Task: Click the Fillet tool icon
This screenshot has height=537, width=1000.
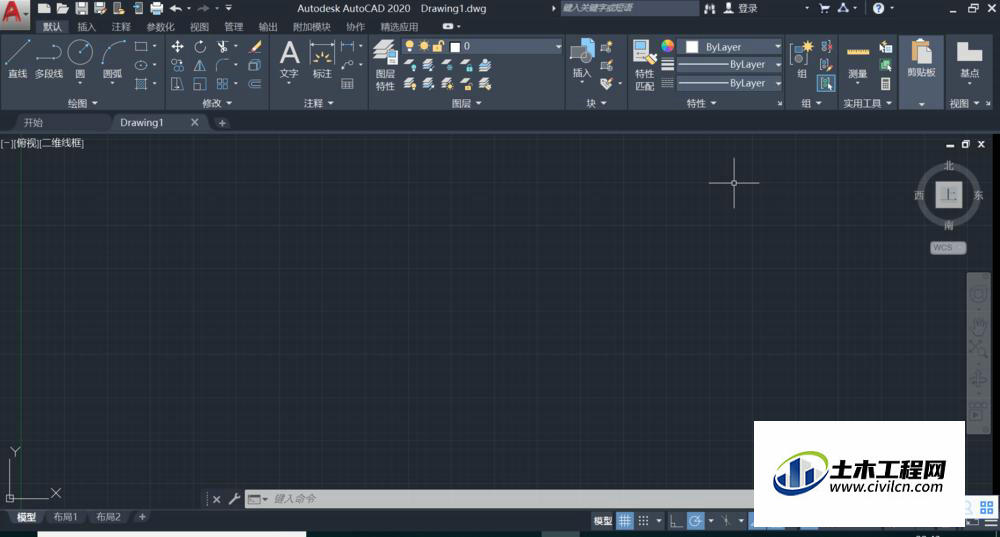Action: pyautogui.click(x=222, y=65)
